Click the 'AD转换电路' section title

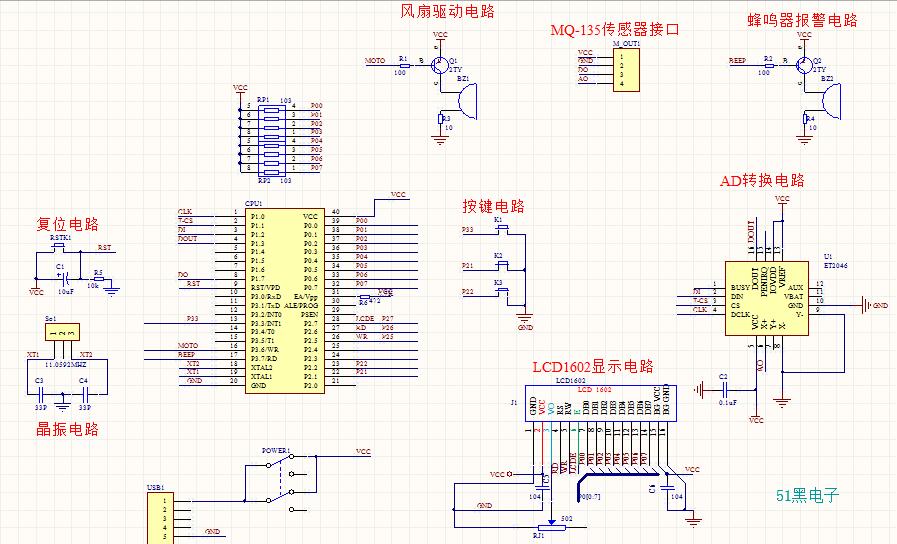[x=762, y=181]
